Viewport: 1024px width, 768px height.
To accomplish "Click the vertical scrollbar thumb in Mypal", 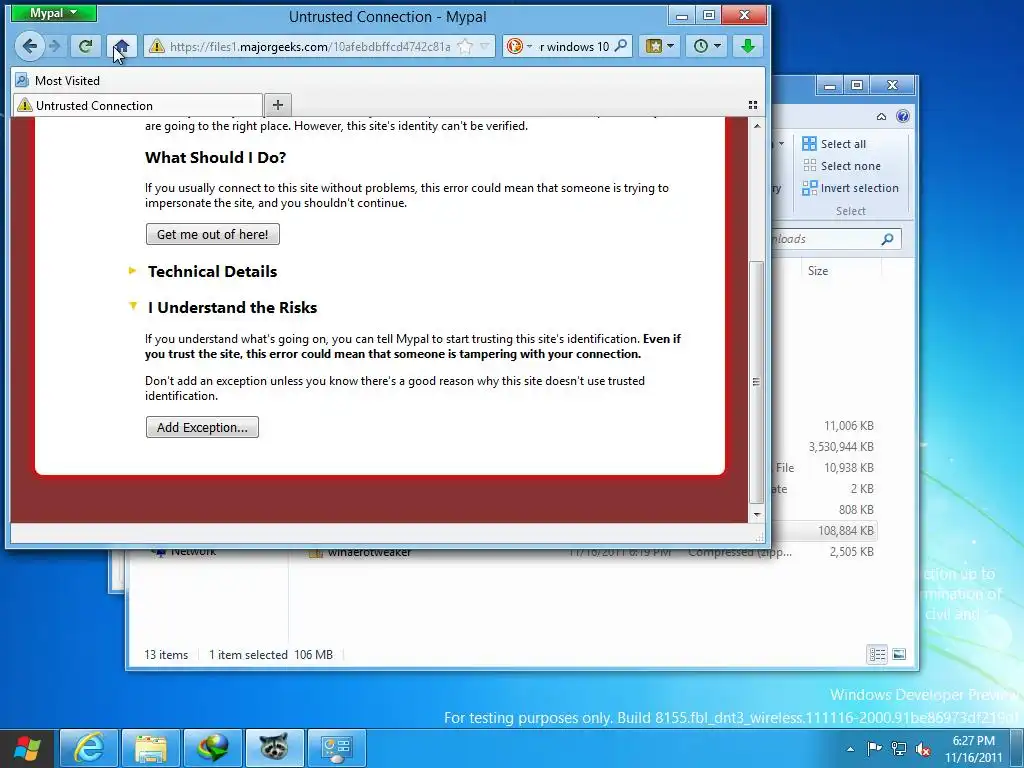I will pyautogui.click(x=756, y=382).
